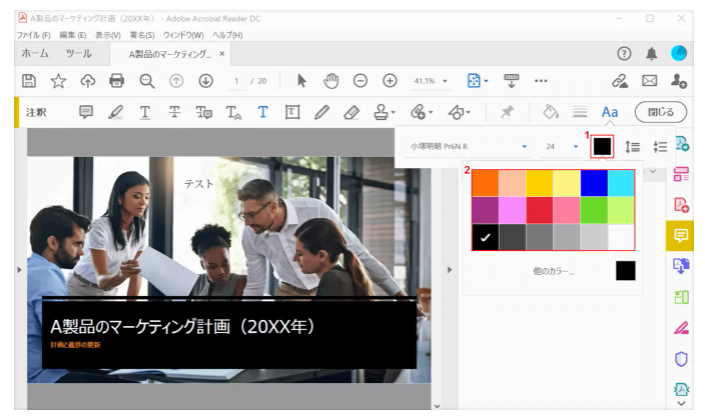Open the ツール tab
The width and height of the screenshot is (705, 417).
pyautogui.click(x=84, y=52)
